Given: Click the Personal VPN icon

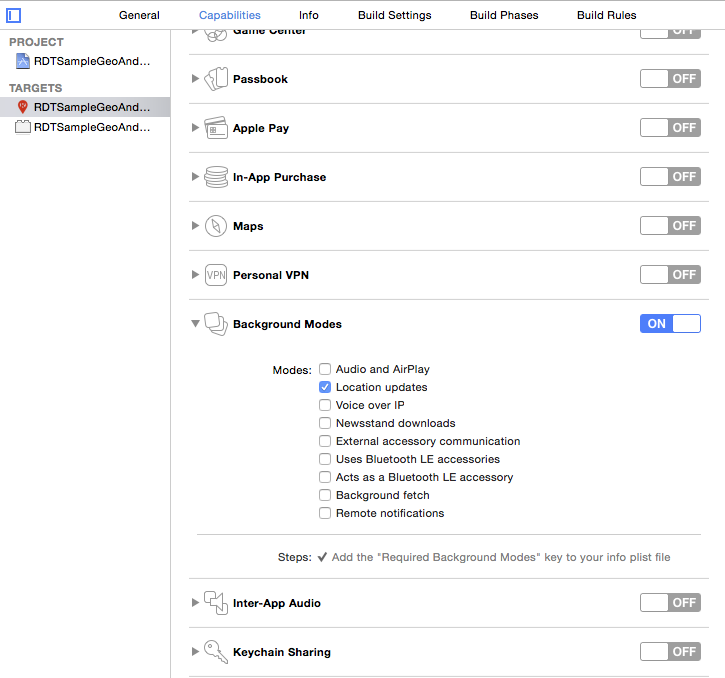Looking at the screenshot, I should tap(217, 275).
